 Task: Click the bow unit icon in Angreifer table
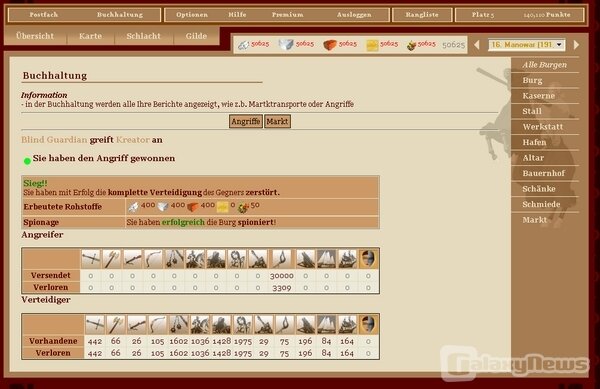tap(153, 259)
